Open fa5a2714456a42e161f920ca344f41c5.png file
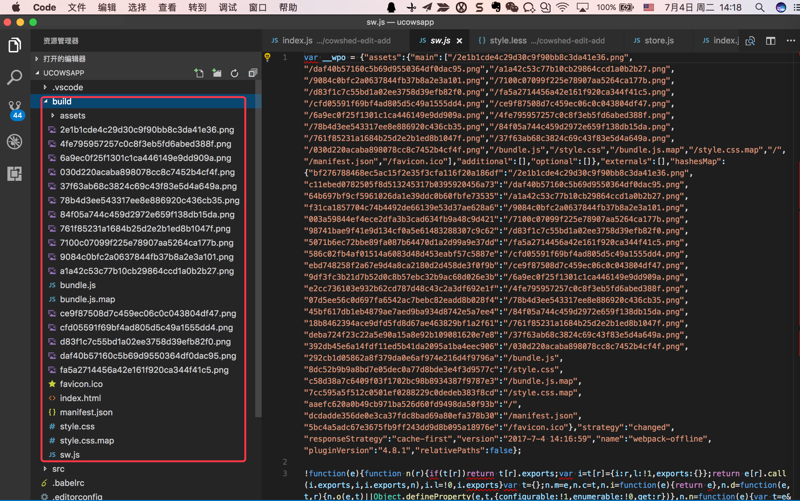The image size is (800, 501). (146, 370)
